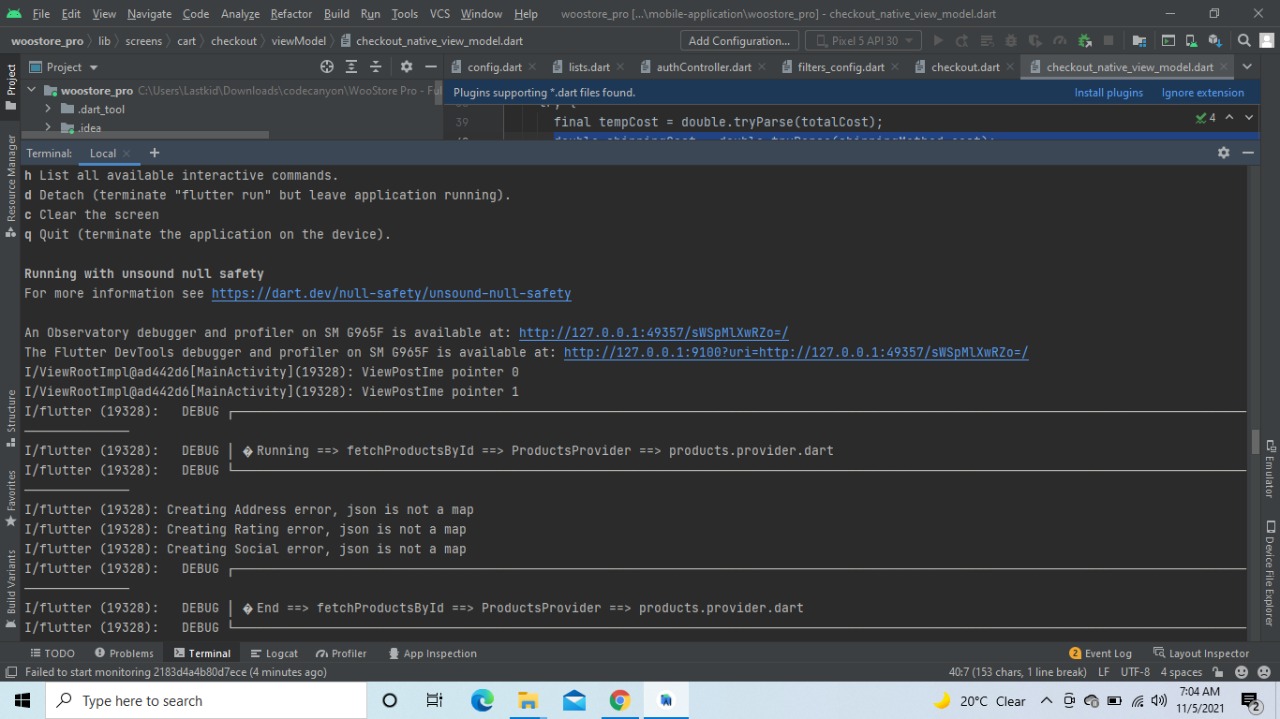This screenshot has width=1280, height=719.
Task: Click the user account avatar icon
Action: coord(1267,41)
